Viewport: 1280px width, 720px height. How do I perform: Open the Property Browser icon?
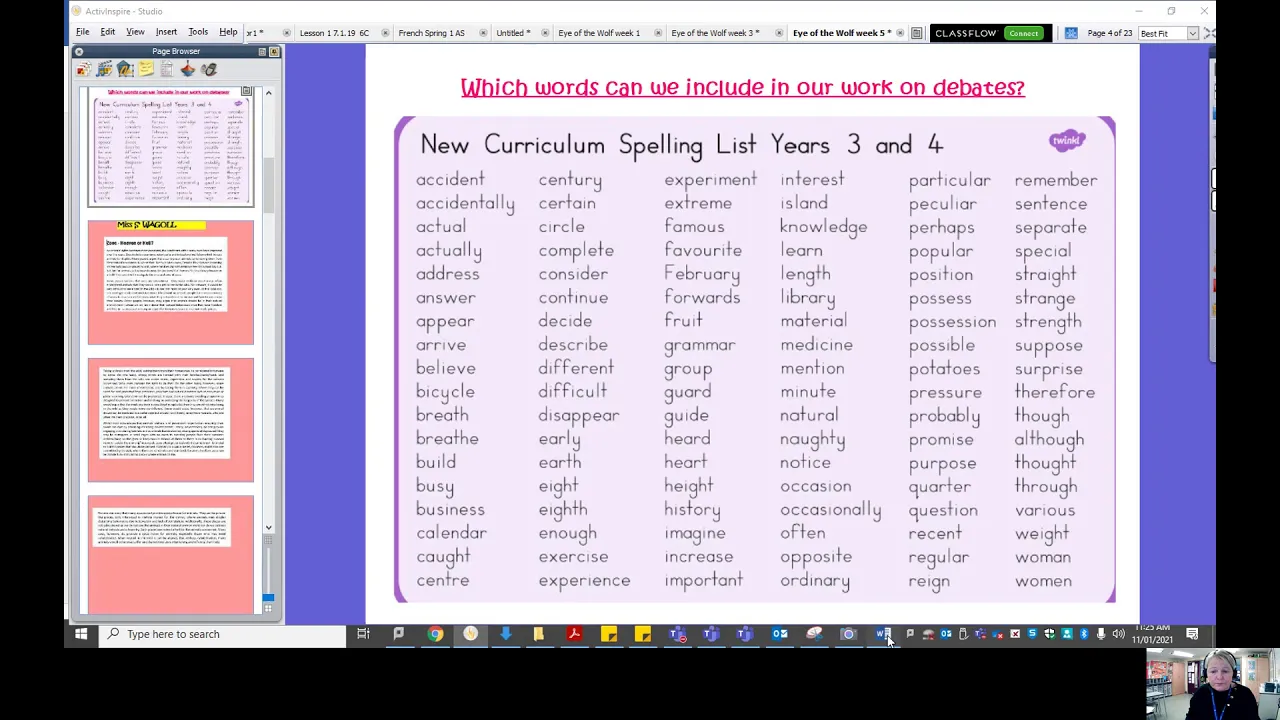tap(167, 69)
